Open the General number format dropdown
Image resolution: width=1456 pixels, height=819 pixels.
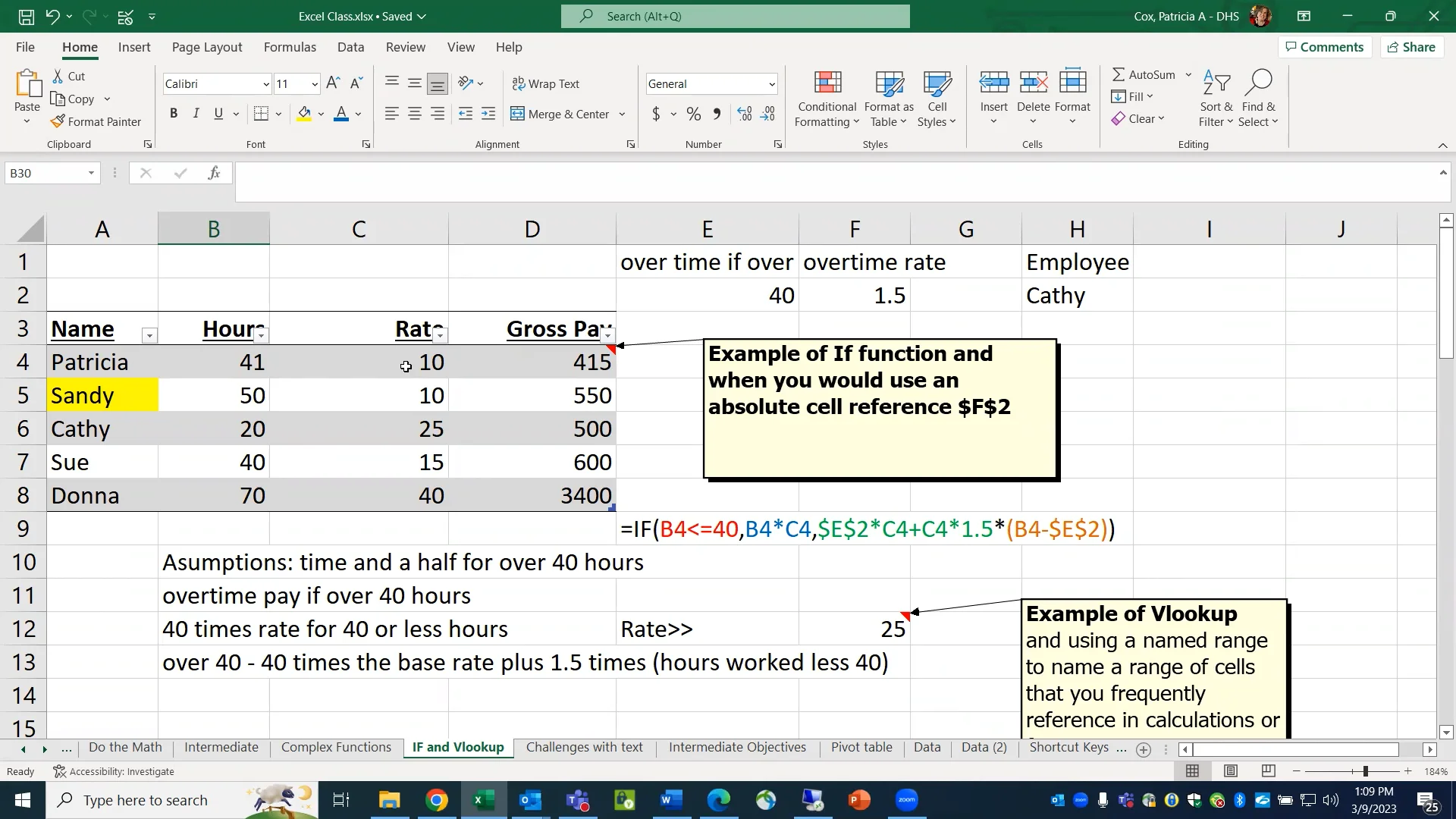click(771, 83)
